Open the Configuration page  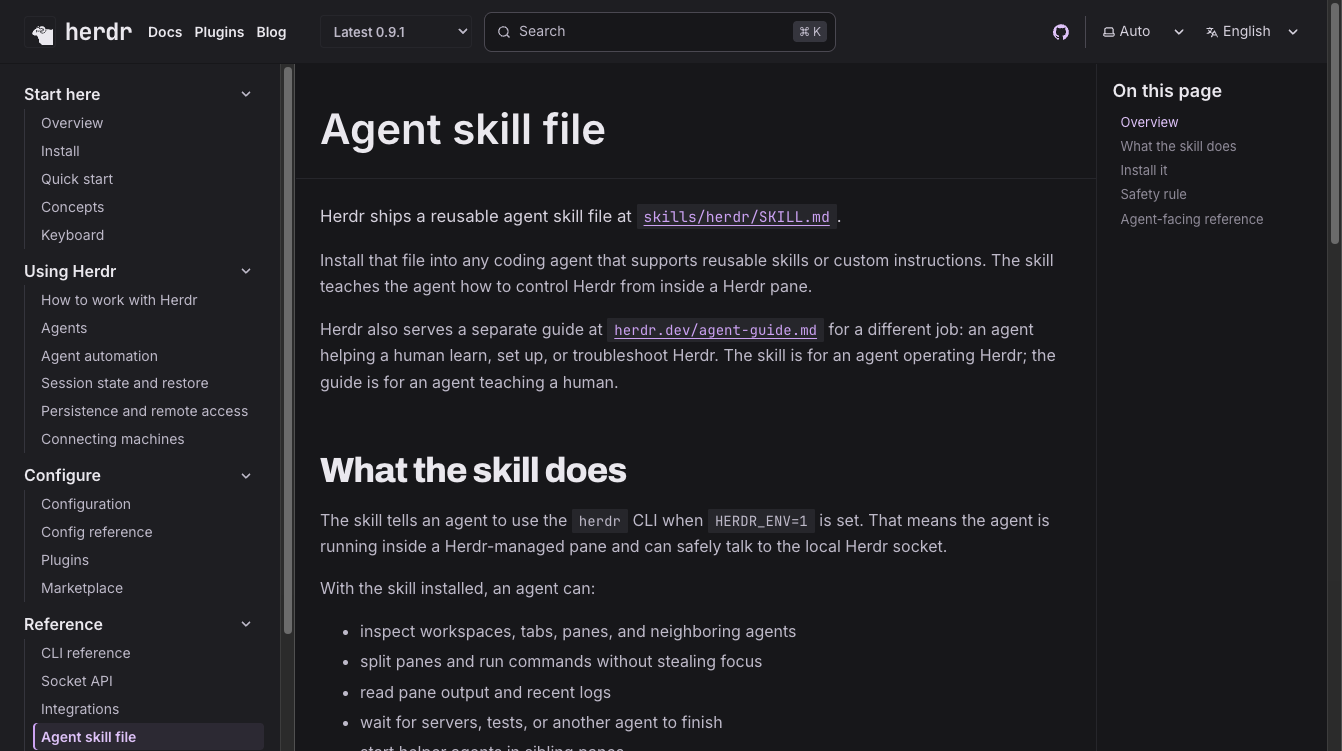pos(86,504)
